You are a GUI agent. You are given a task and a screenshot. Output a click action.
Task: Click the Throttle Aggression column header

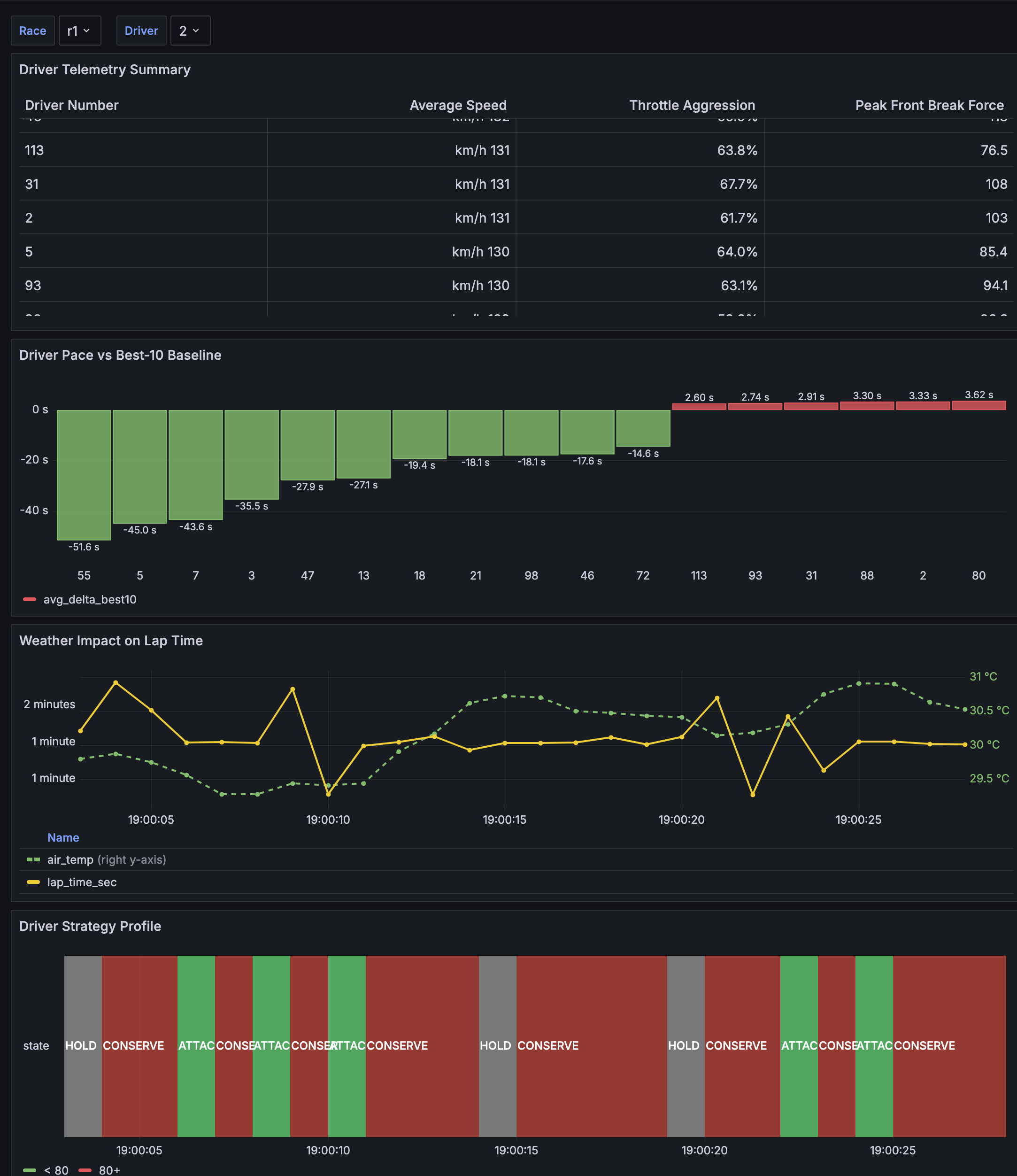[692, 105]
